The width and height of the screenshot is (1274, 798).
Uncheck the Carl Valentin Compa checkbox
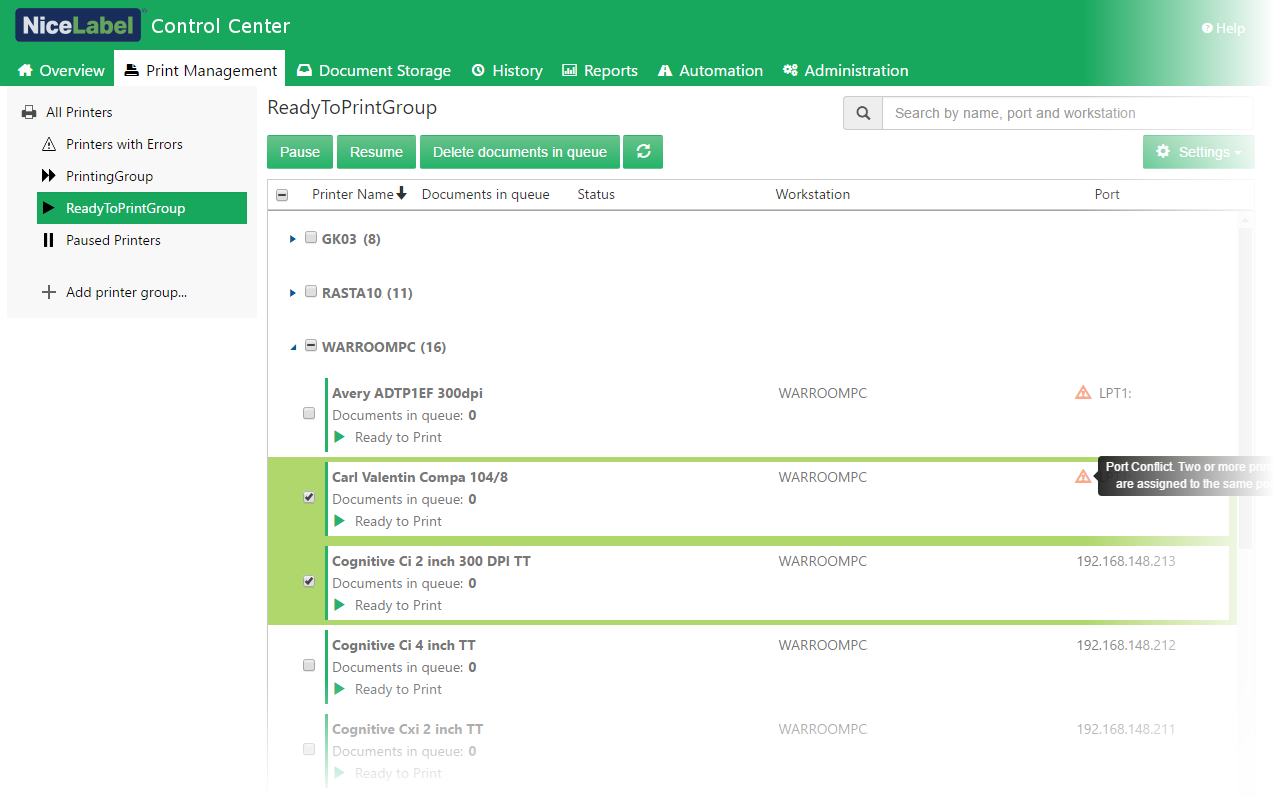(x=309, y=497)
